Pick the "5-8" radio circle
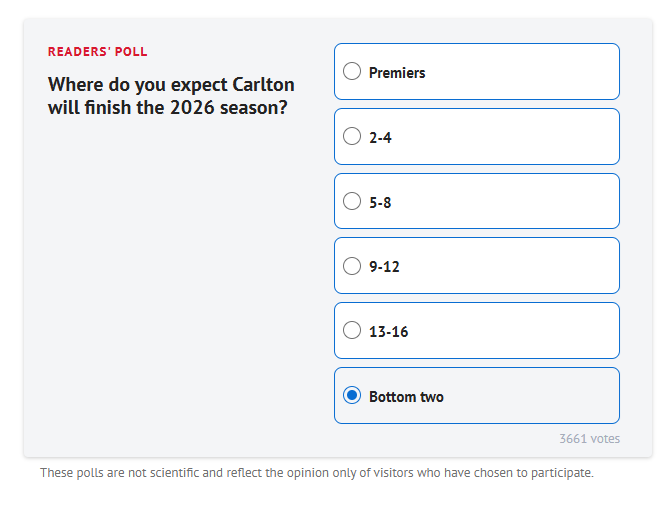The height and width of the screenshot is (506, 661). coord(352,201)
